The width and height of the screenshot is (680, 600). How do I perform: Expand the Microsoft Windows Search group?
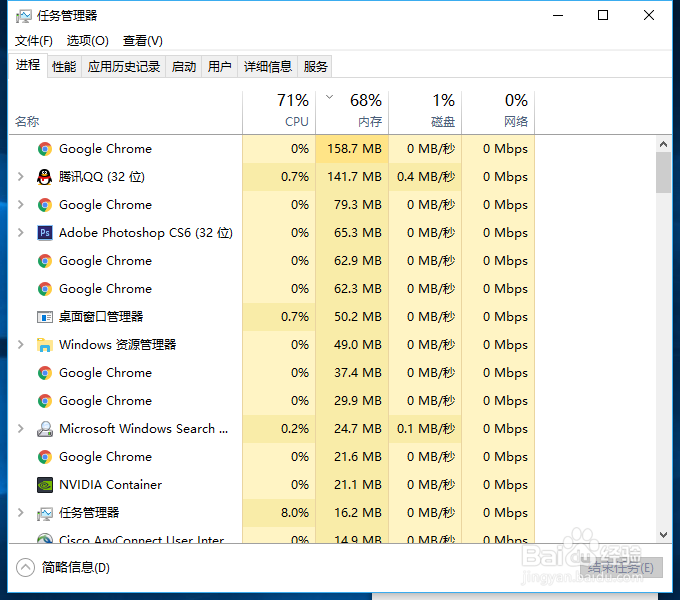click(x=20, y=428)
